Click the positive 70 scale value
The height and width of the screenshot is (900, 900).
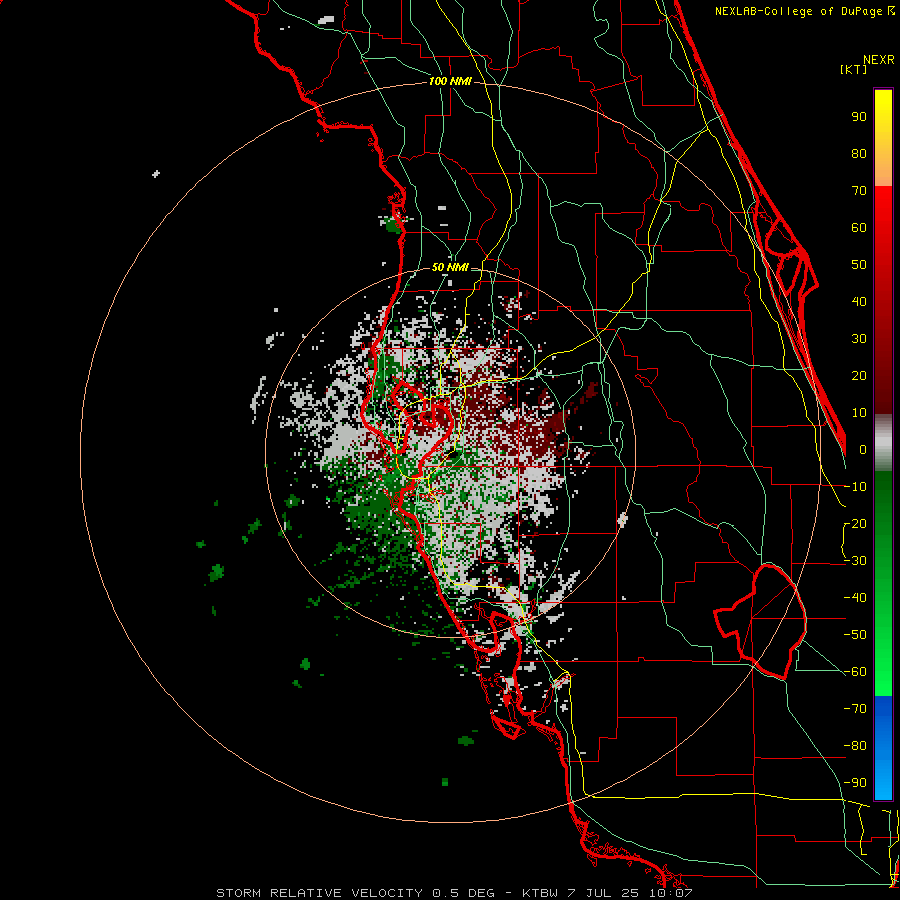[x=859, y=191]
